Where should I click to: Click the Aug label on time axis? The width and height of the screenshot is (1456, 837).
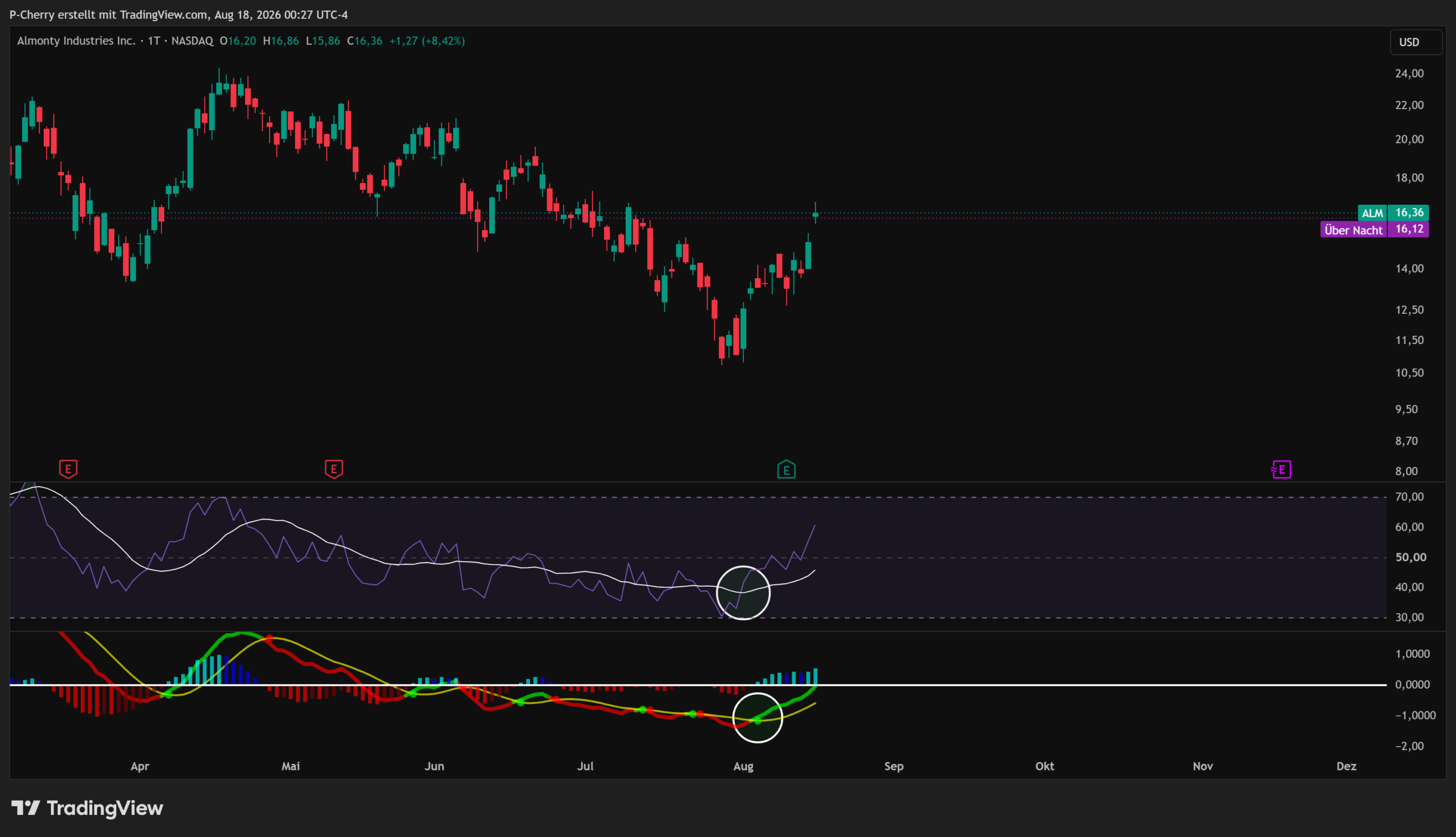[x=743, y=766]
